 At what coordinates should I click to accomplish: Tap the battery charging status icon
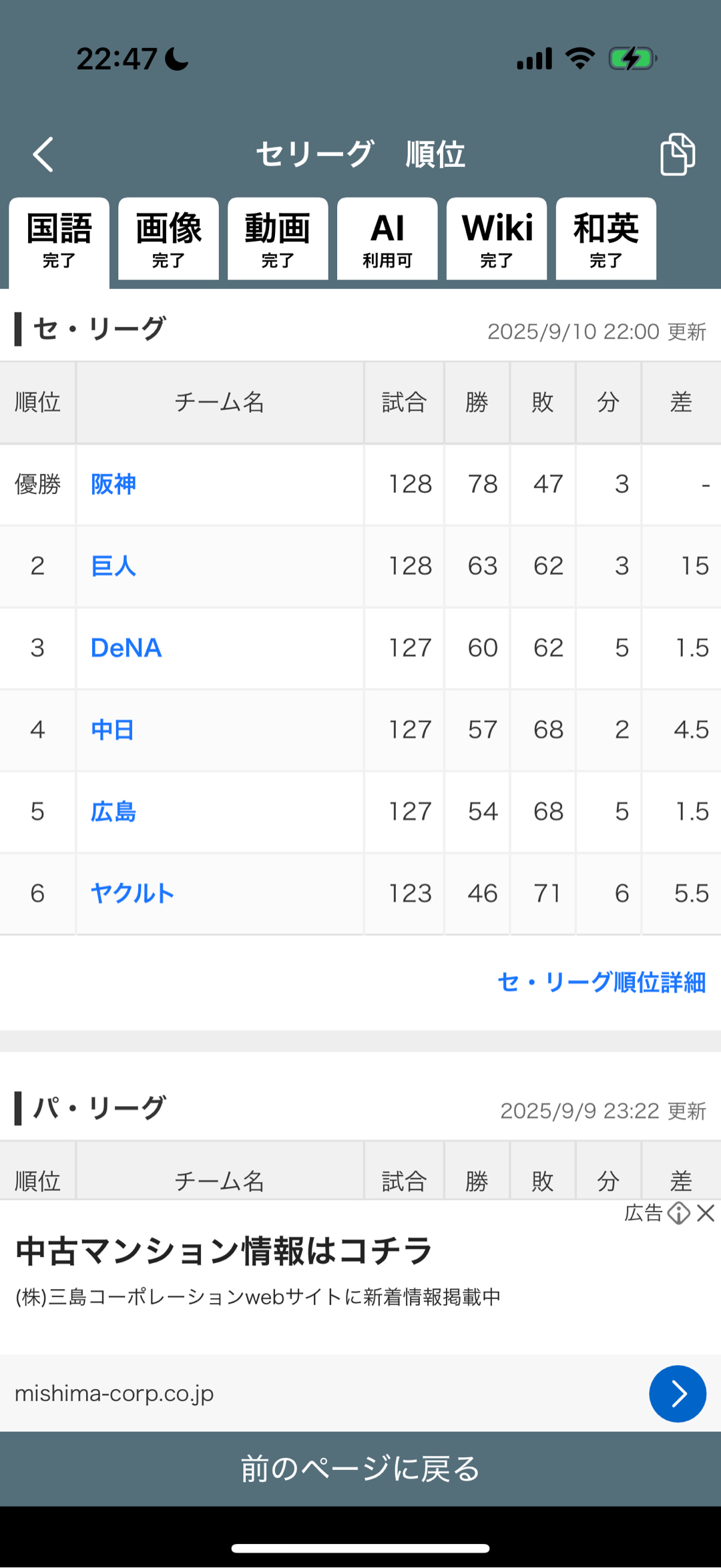632,59
